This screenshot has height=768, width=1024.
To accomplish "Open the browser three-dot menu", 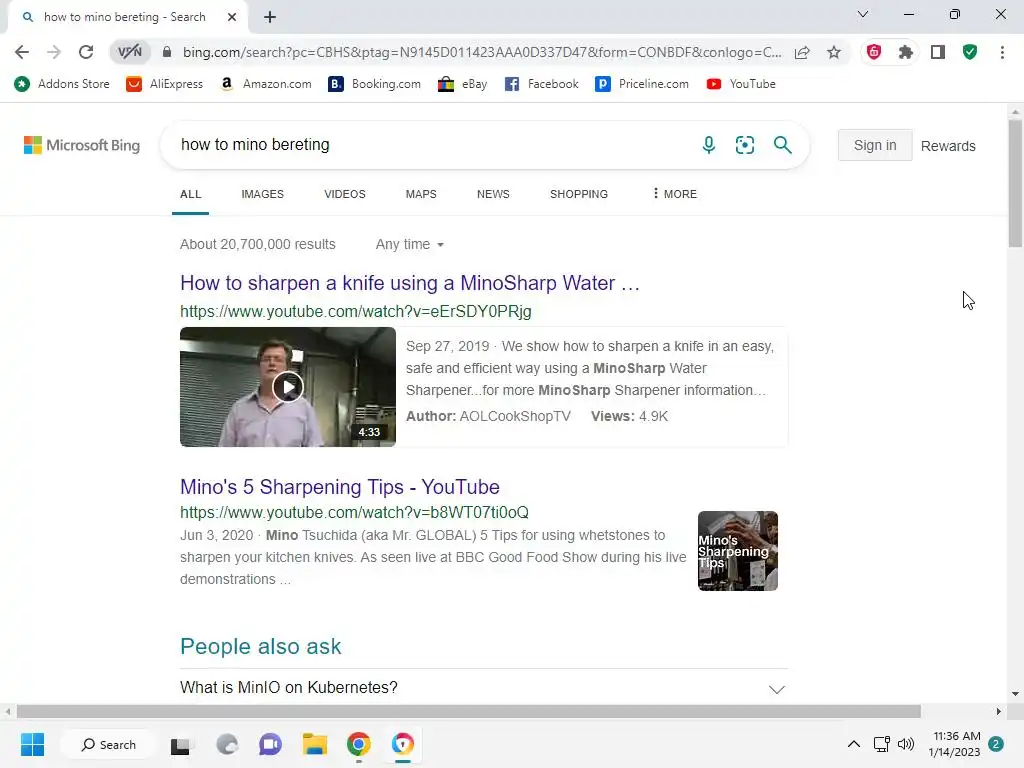I will pyautogui.click(x=1002, y=52).
